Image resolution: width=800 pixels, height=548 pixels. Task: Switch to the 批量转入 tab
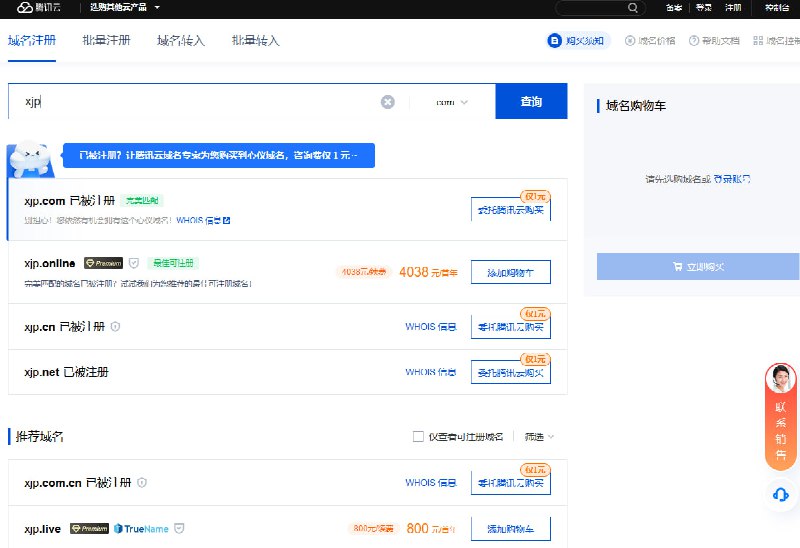pos(255,40)
